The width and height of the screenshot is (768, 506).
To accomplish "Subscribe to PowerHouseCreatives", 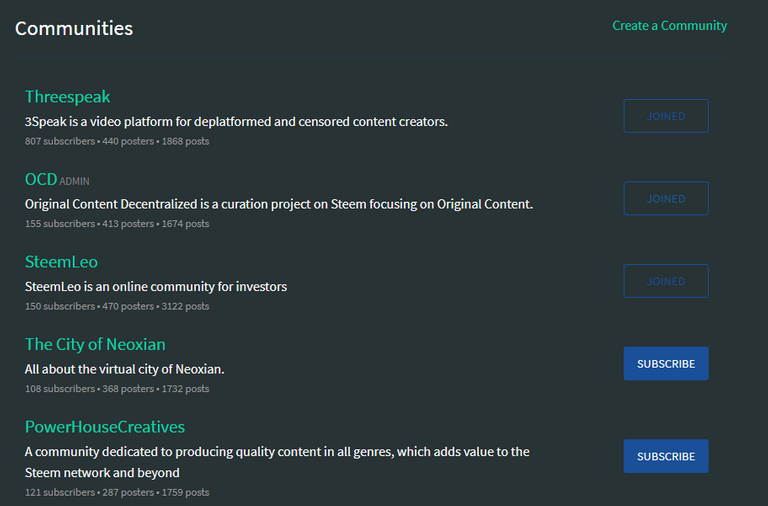I will tap(665, 456).
